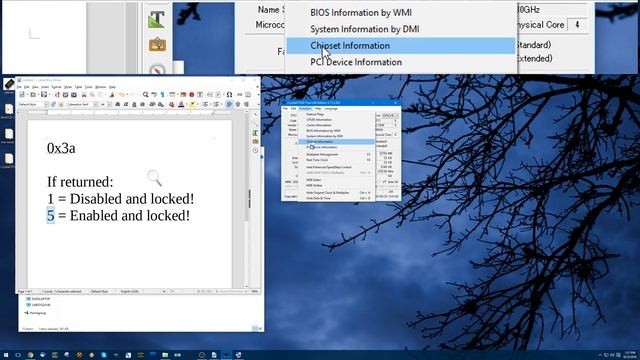Toggle the active Align Left button

tap(229, 104)
